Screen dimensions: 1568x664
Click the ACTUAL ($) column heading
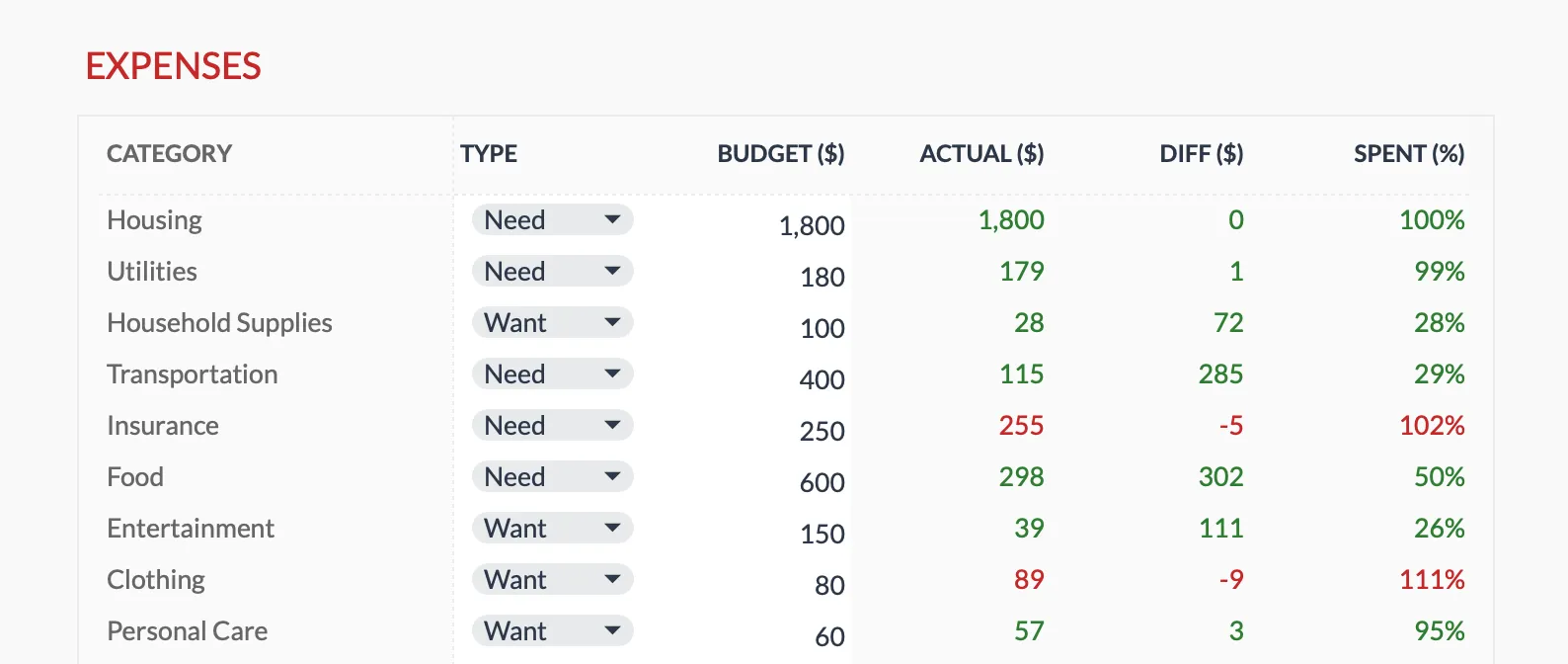point(981,153)
